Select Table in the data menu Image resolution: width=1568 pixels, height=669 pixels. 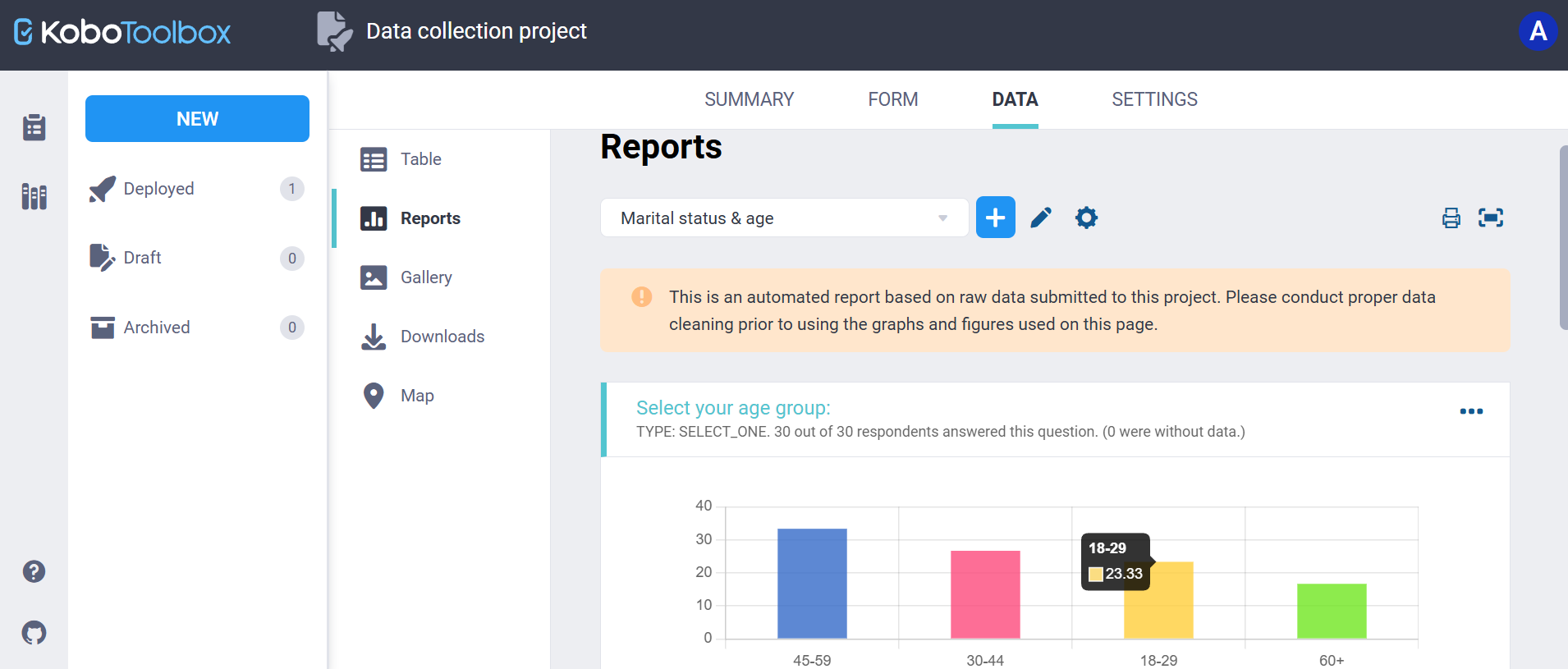coord(420,159)
